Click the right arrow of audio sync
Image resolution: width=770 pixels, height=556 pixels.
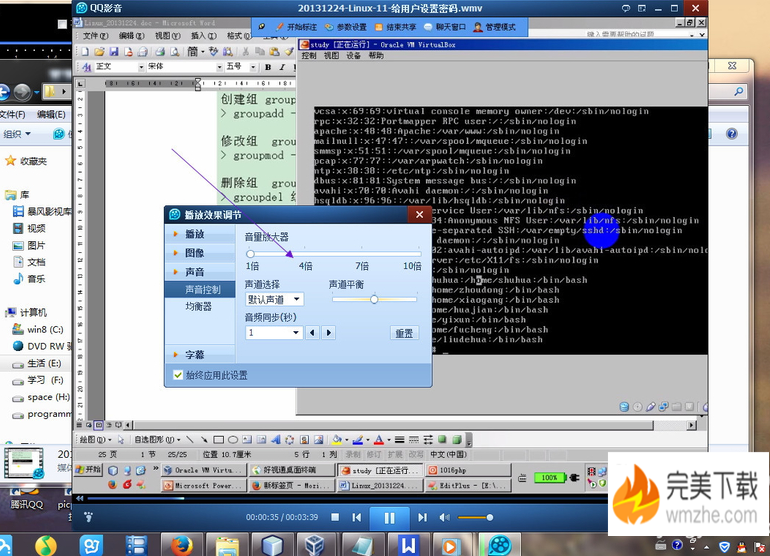click(x=329, y=333)
